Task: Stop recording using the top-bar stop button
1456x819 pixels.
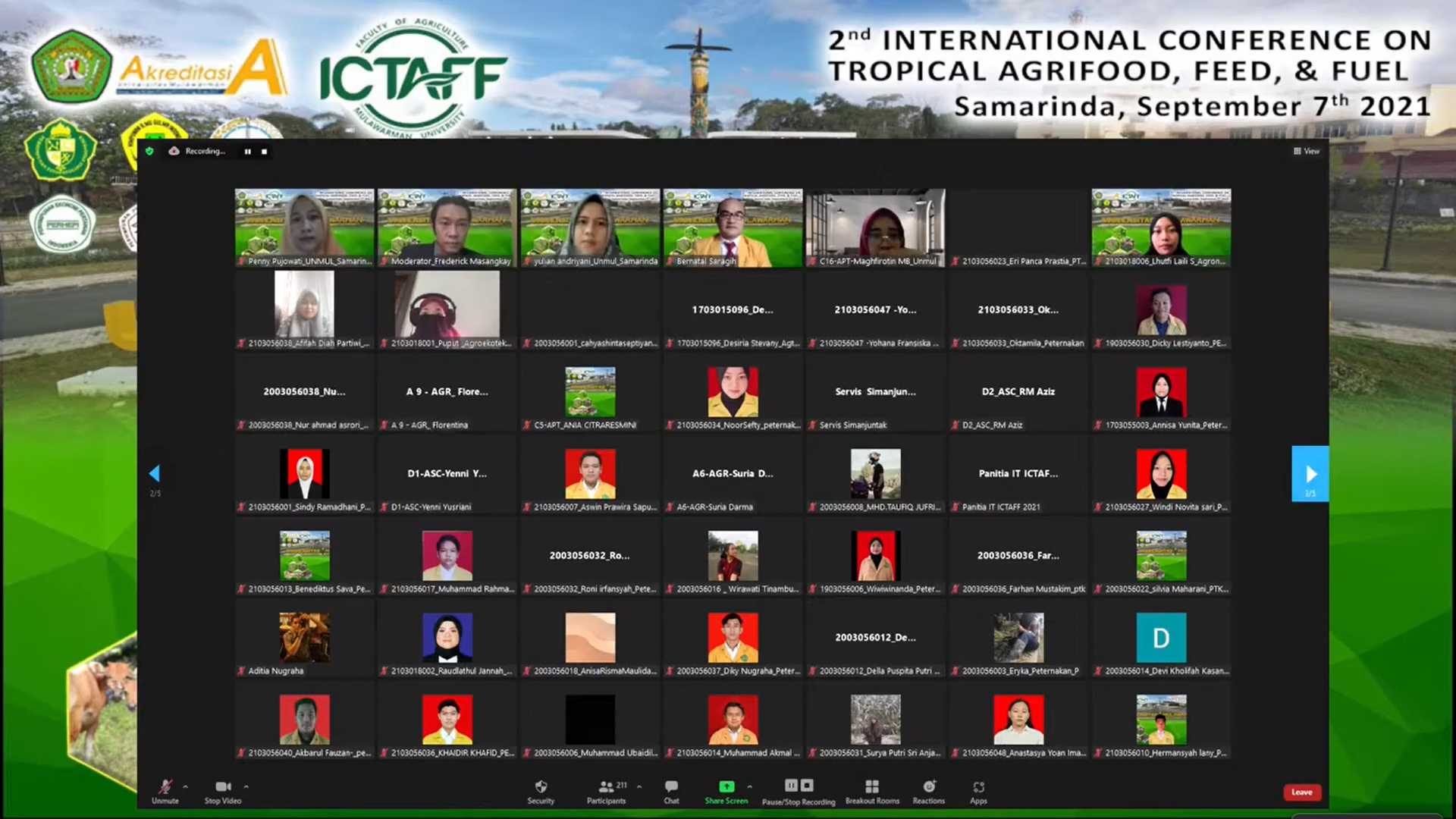Action: (264, 152)
